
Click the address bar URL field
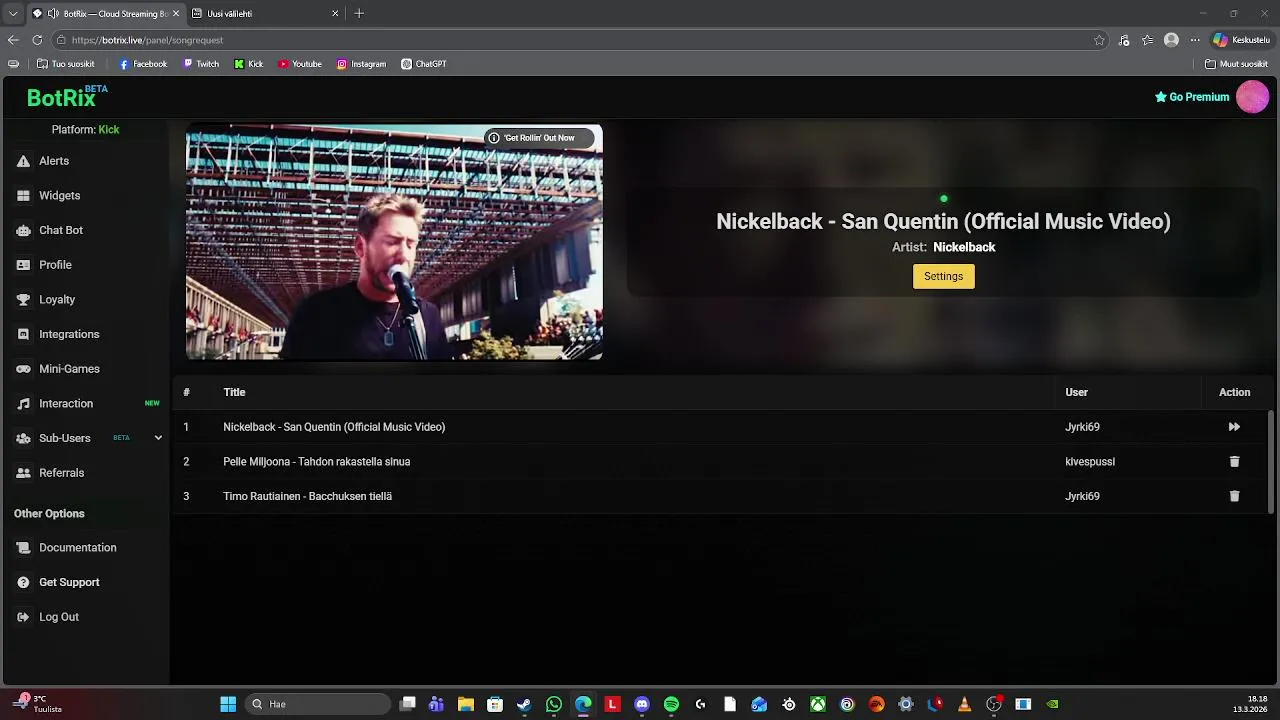coord(575,40)
